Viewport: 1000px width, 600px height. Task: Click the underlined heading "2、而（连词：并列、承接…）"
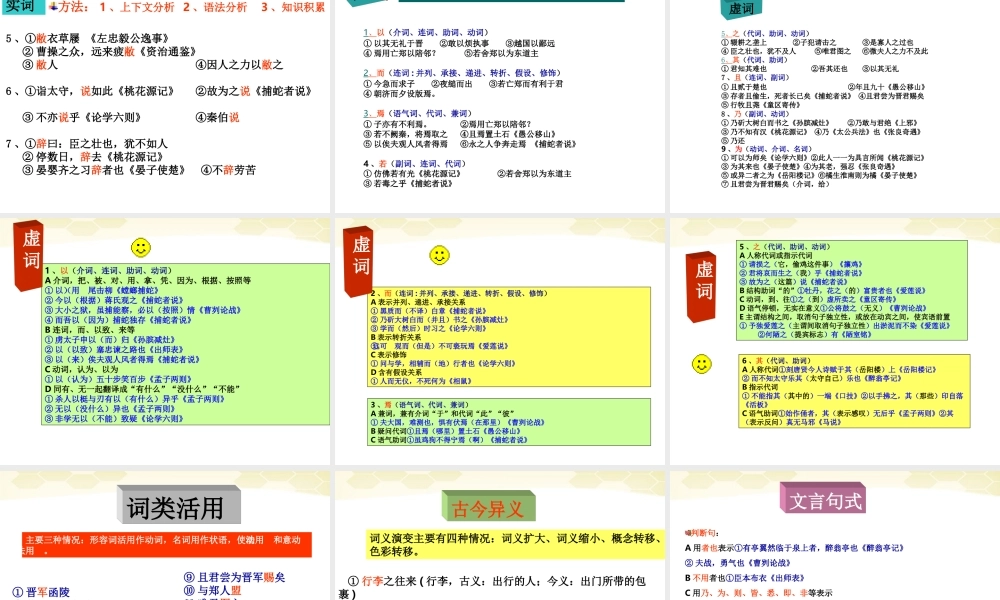pyautogui.click(x=462, y=73)
